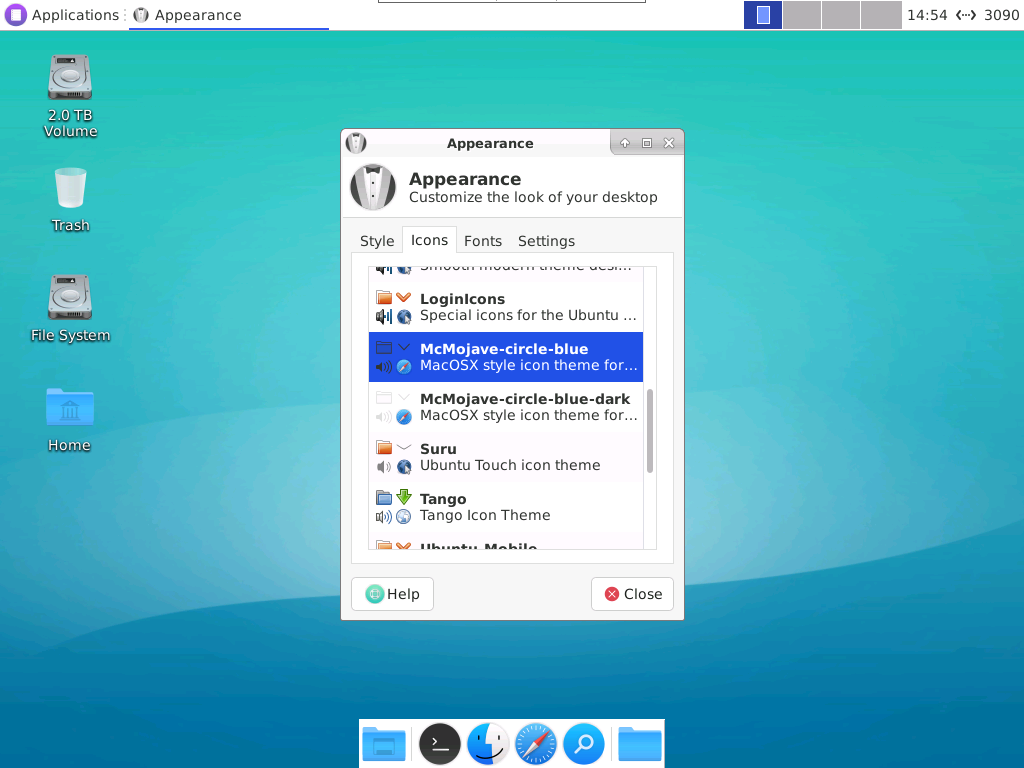Select the Tango icon theme
The image size is (1024, 768).
505,507
